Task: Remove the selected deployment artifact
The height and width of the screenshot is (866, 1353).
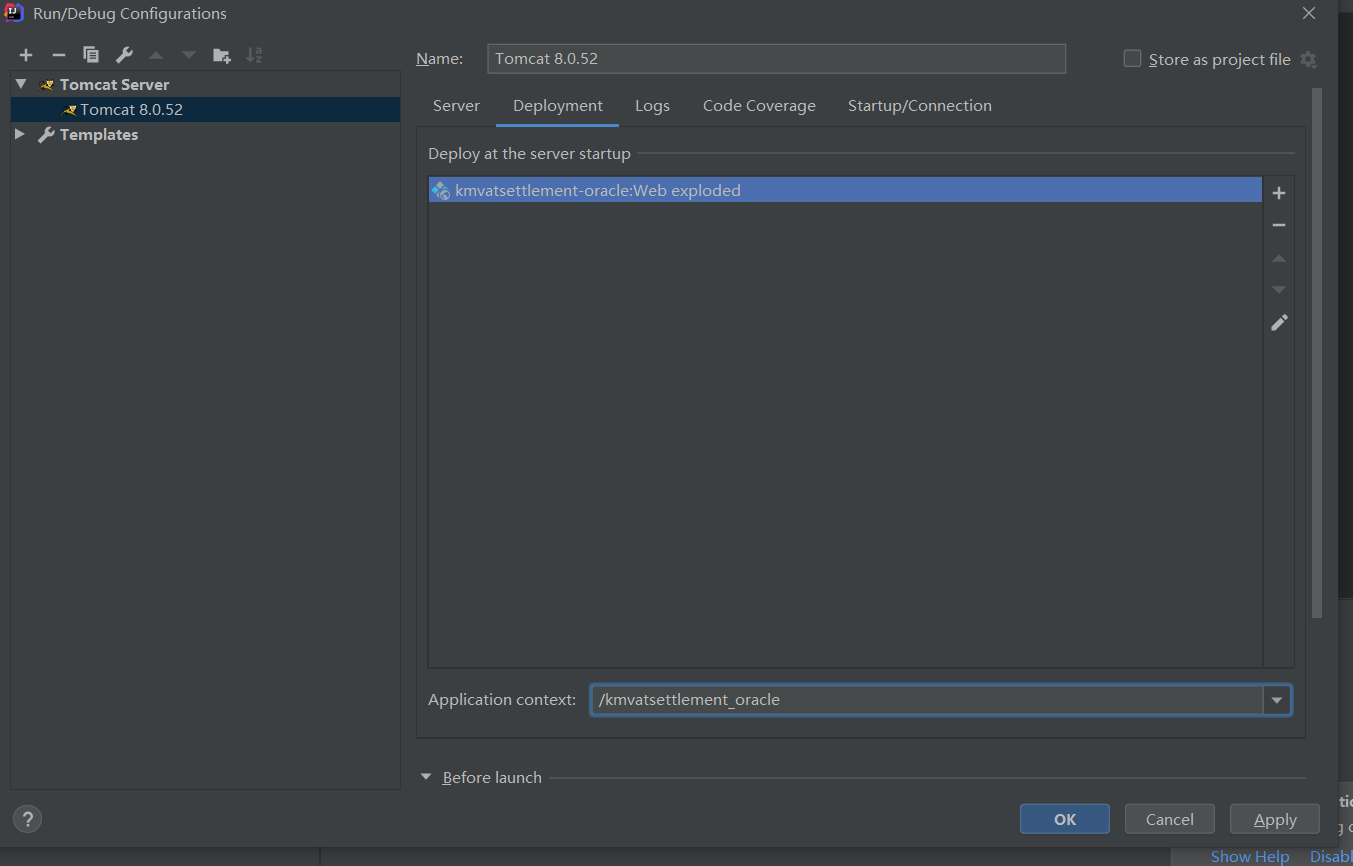Action: (1278, 225)
